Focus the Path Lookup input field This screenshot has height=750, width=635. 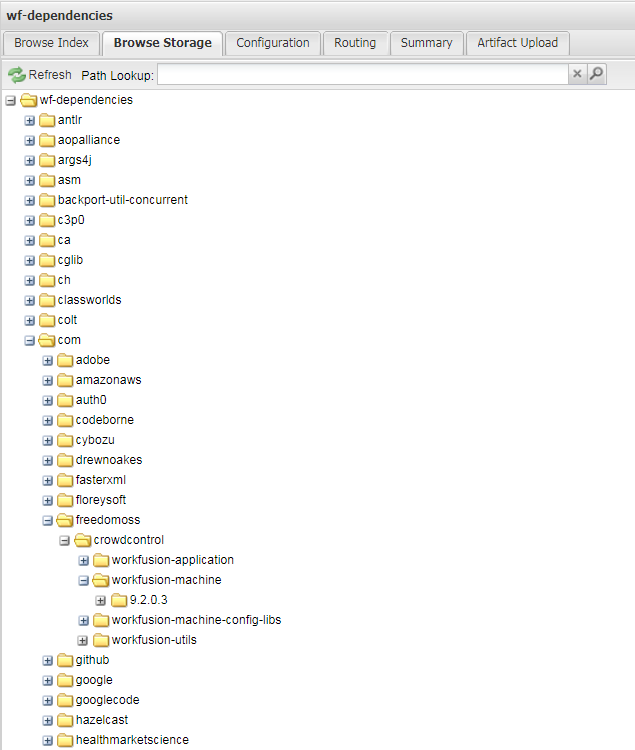(363, 75)
